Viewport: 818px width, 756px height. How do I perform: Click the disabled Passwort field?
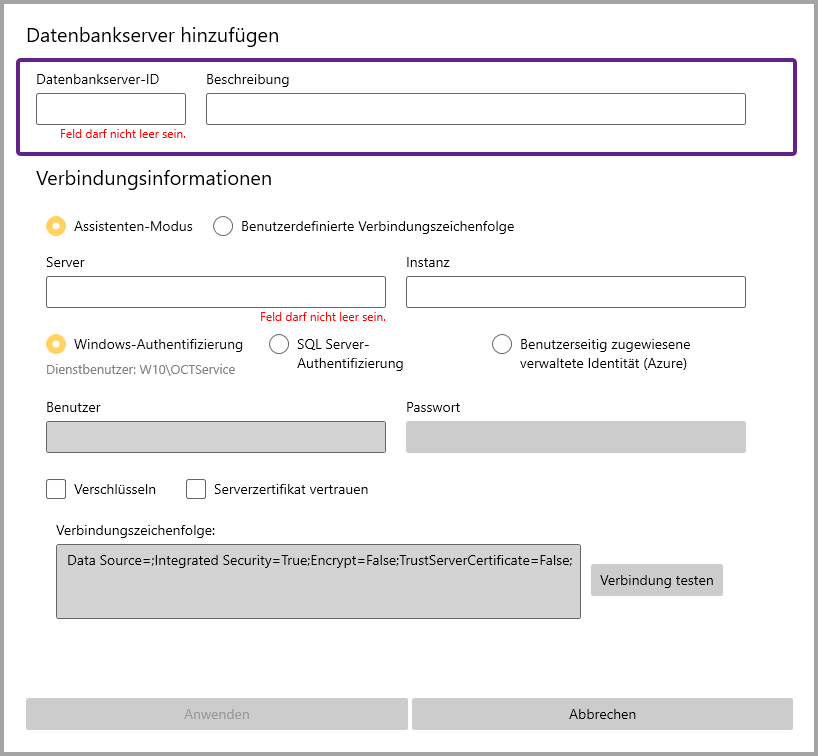click(x=576, y=437)
